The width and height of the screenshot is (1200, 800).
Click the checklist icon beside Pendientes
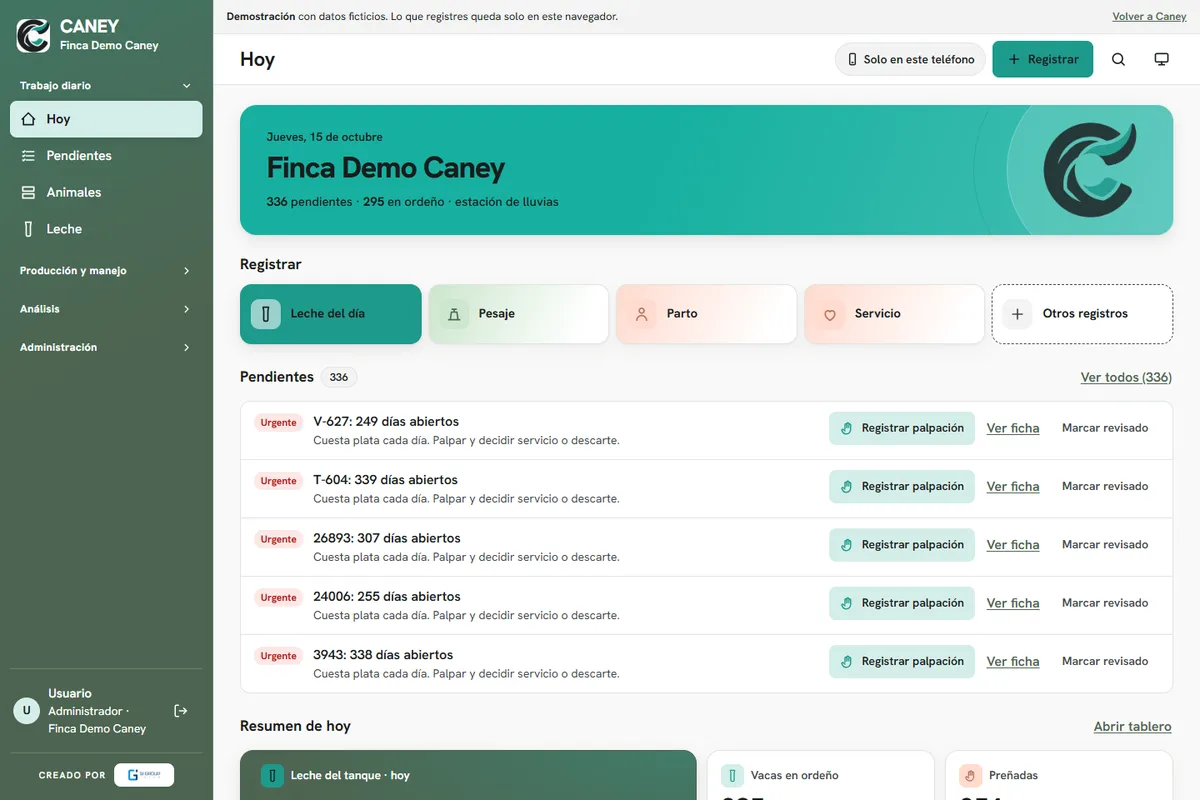[x=28, y=156]
